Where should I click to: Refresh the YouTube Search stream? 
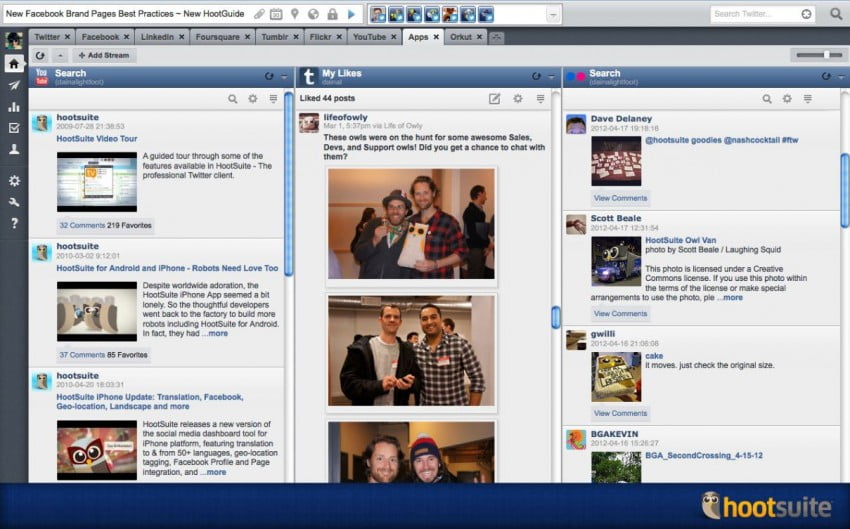point(269,76)
